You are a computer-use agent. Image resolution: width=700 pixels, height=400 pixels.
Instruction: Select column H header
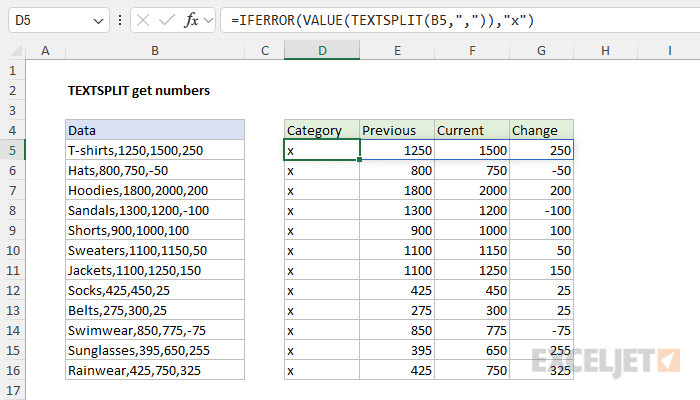(605, 50)
